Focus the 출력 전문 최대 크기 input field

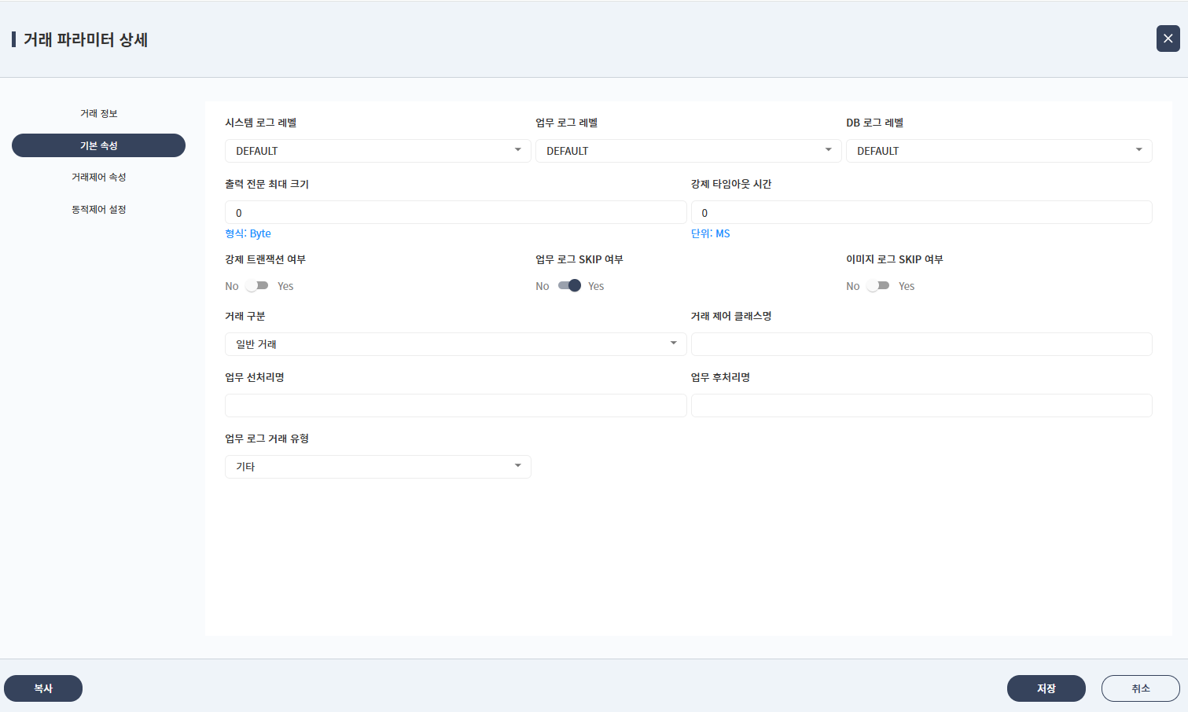coord(455,213)
